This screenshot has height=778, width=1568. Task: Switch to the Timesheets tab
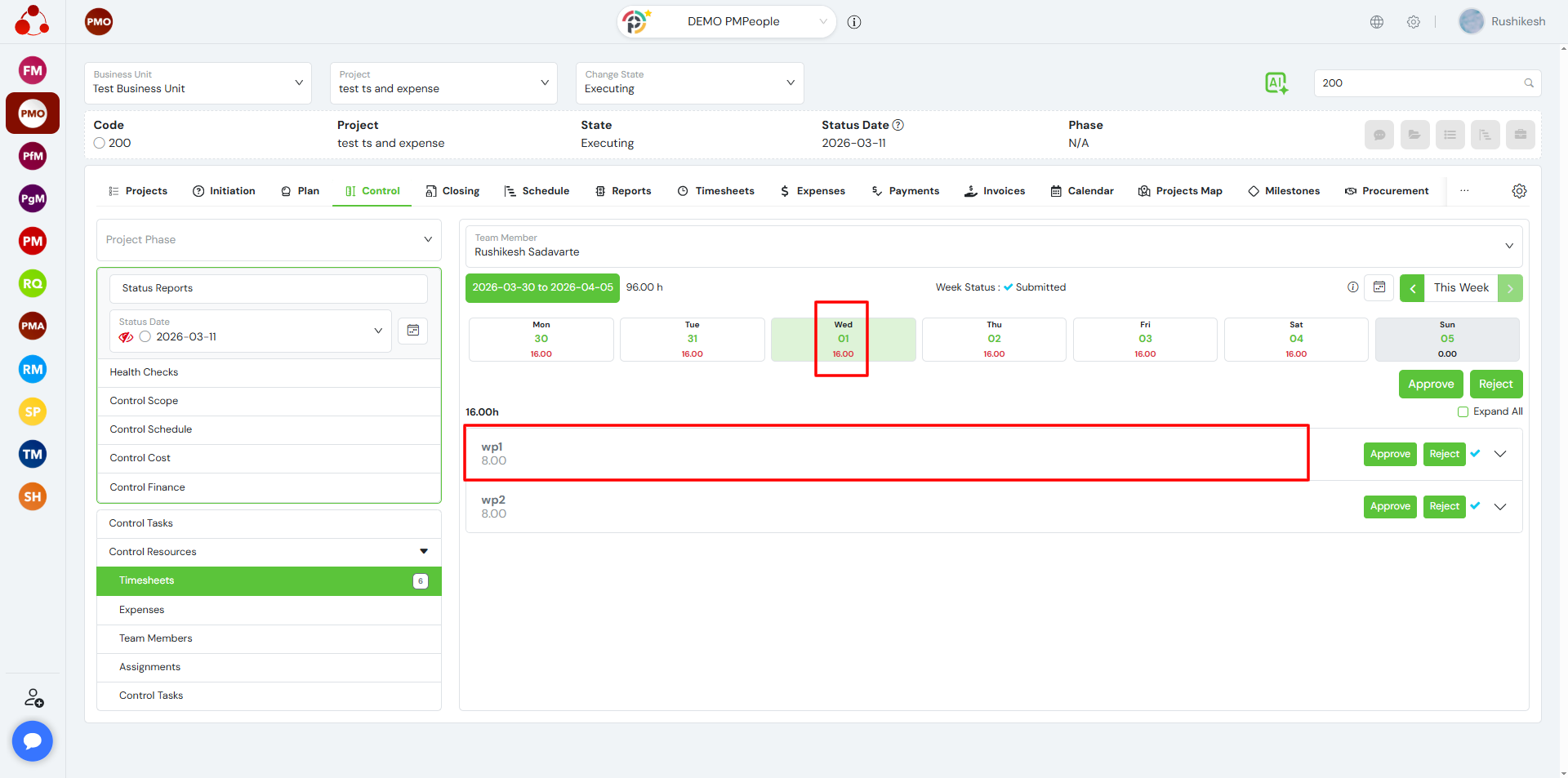click(x=716, y=191)
